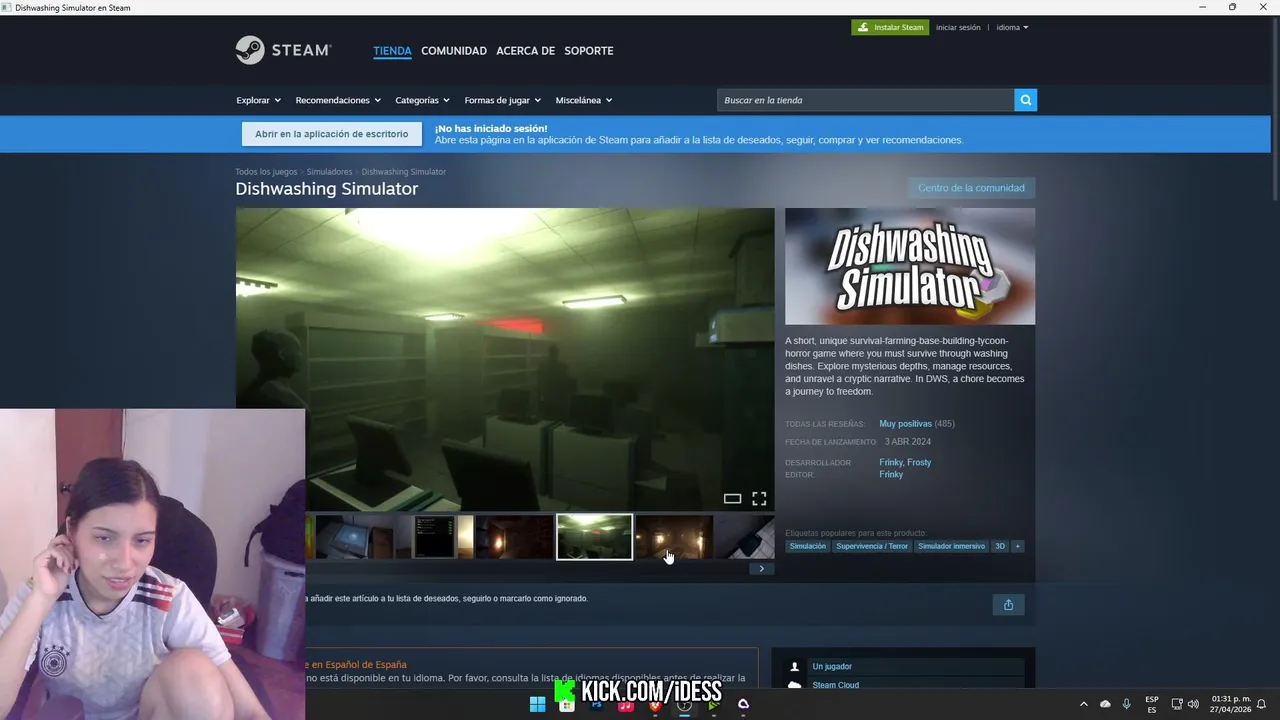Screen dimensions: 1280x720
Task: Select the dark brick corridor thumbnail
Action: [x=514, y=537]
